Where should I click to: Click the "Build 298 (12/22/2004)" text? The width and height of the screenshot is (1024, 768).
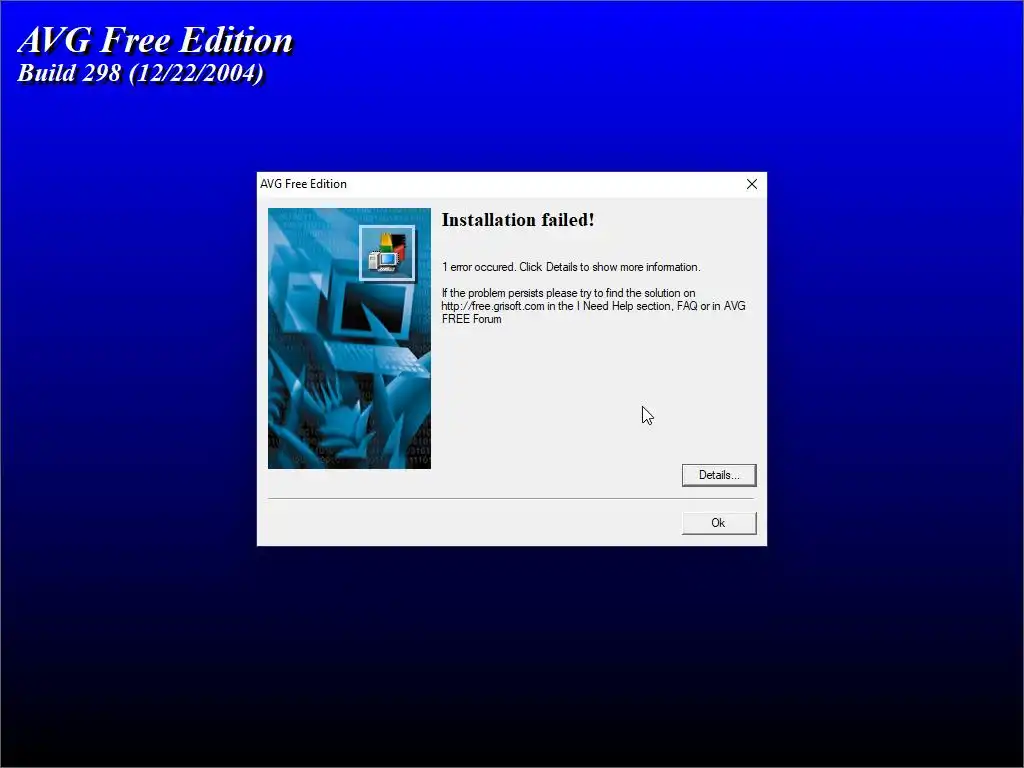pyautogui.click(x=140, y=72)
